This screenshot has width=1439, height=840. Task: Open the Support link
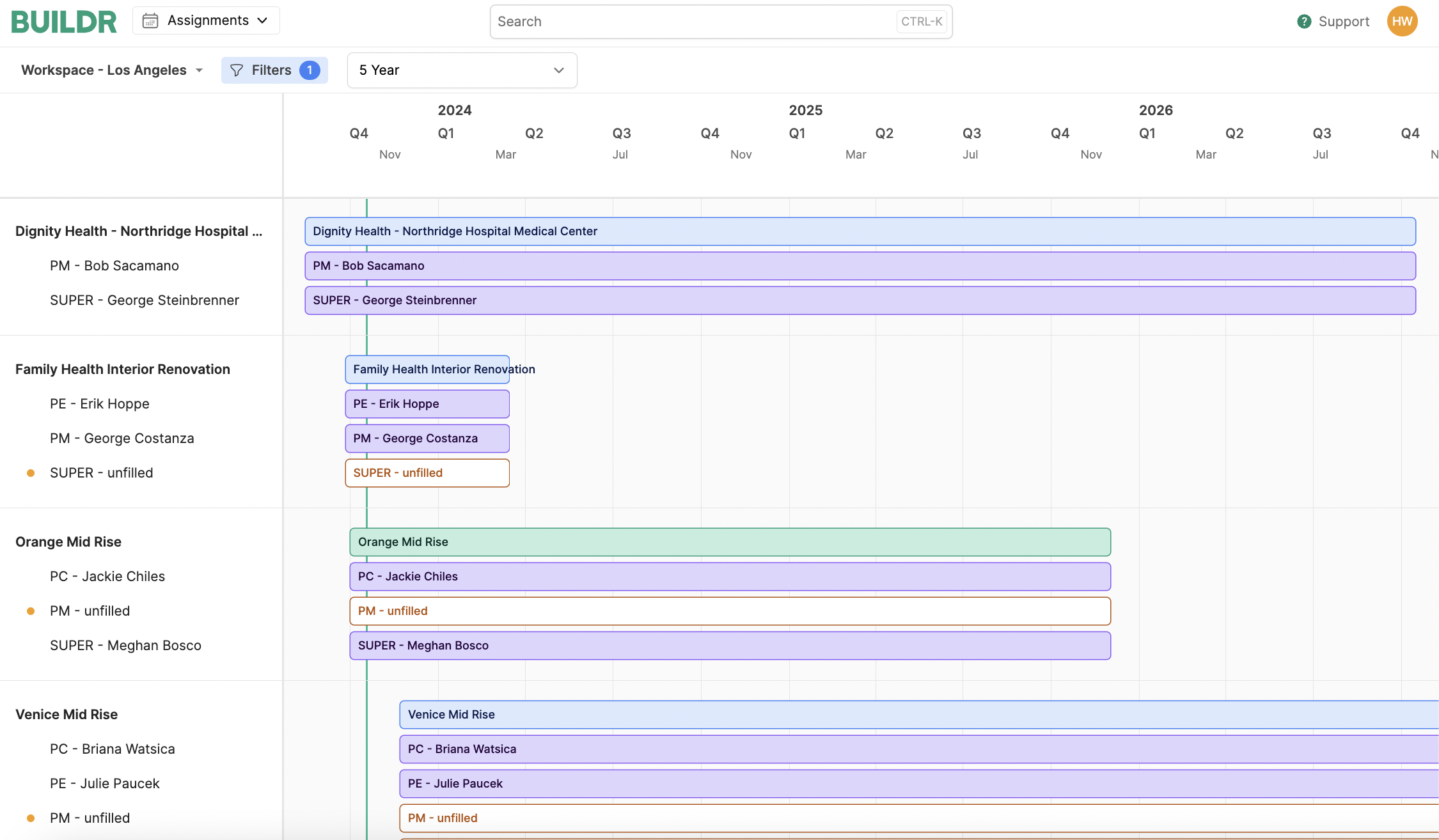(x=1344, y=22)
